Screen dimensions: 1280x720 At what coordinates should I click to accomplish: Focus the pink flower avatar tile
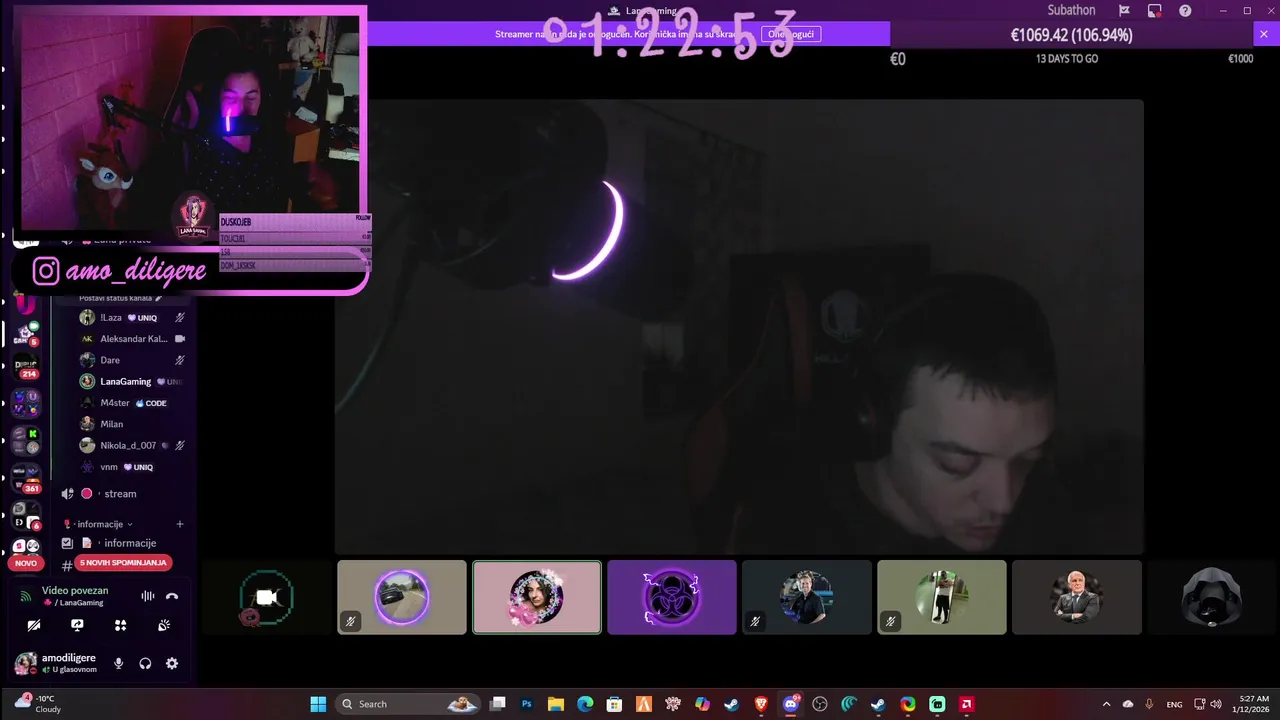tap(537, 597)
